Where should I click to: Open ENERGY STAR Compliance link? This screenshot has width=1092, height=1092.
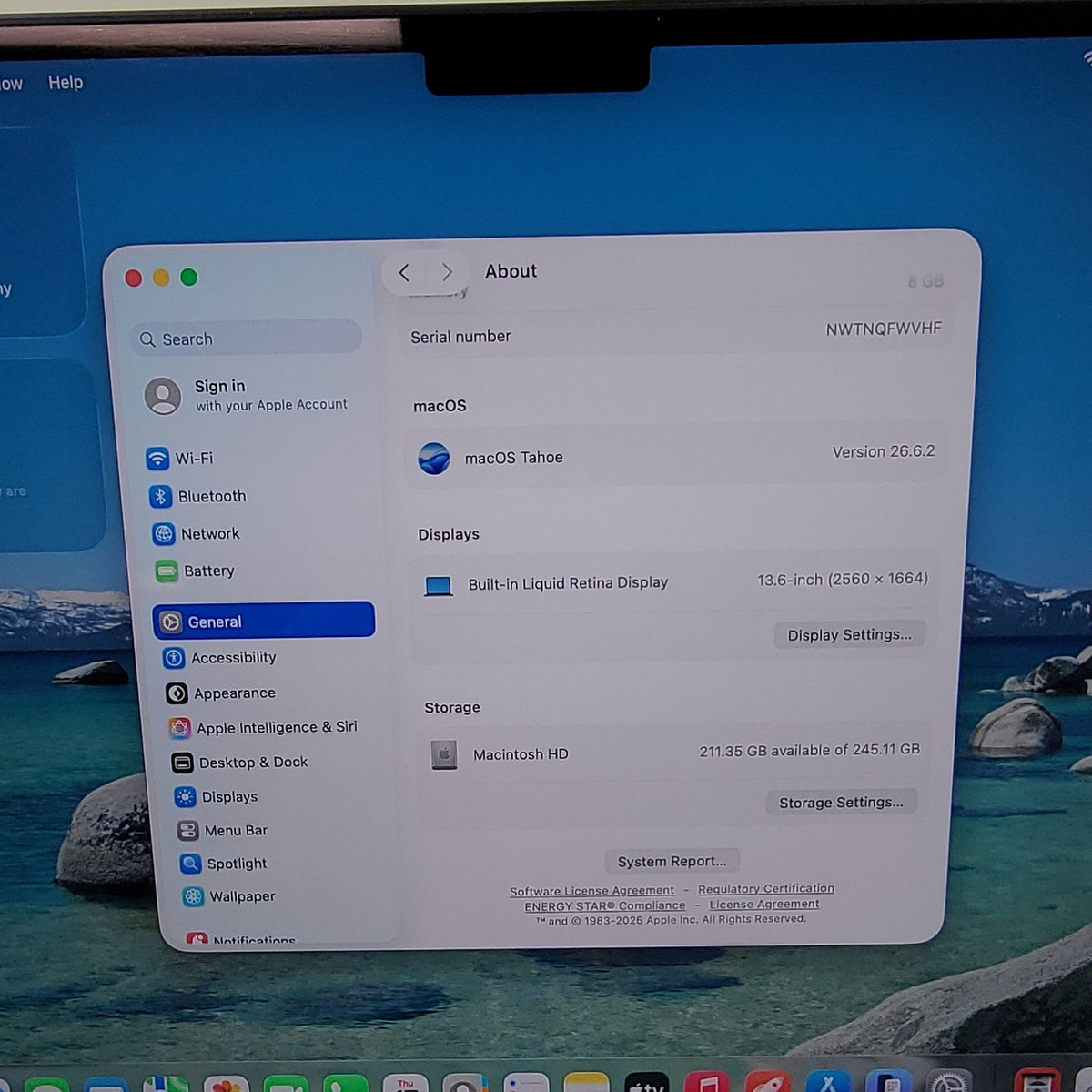(605, 905)
